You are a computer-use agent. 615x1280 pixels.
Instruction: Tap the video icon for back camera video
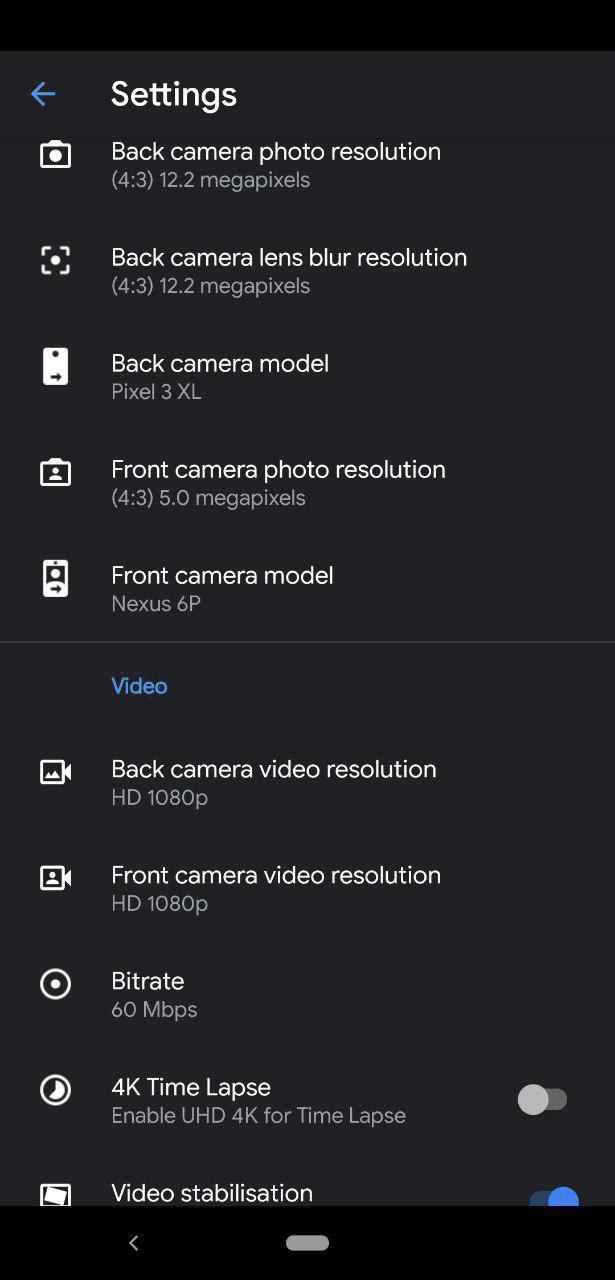point(55,772)
